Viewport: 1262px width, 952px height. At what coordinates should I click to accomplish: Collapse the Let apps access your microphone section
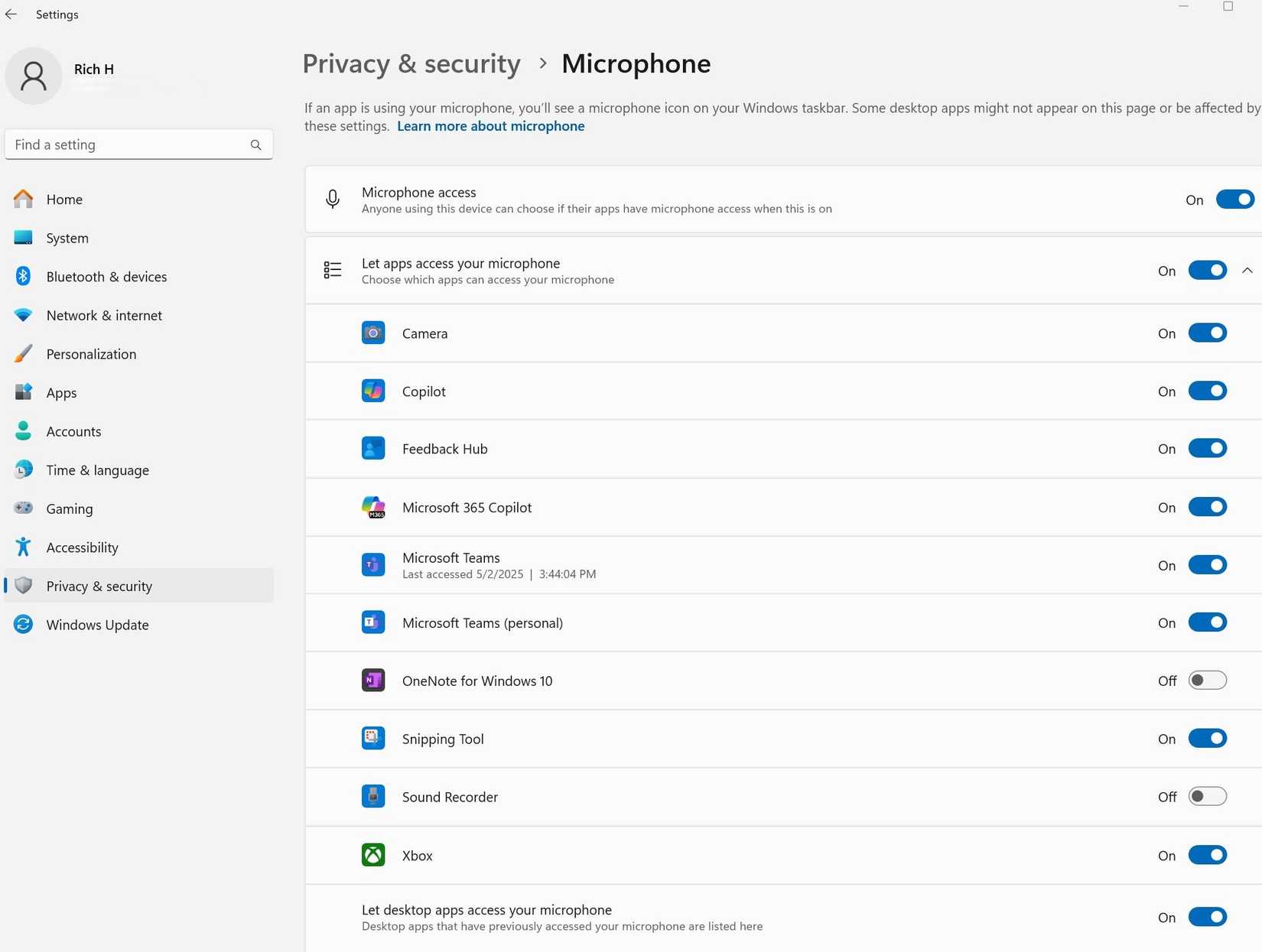tap(1247, 270)
